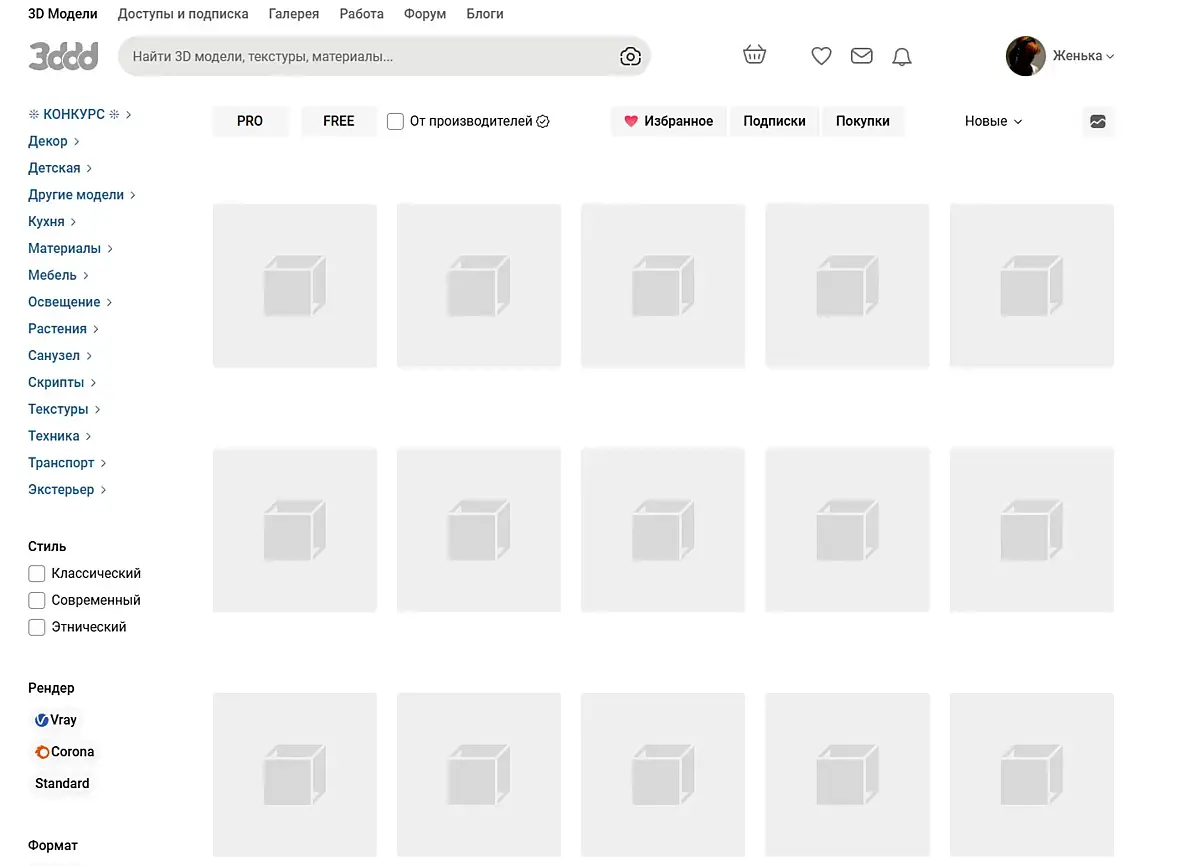Search by image using camera icon
This screenshot has height=866, width=1180.
[x=630, y=56]
